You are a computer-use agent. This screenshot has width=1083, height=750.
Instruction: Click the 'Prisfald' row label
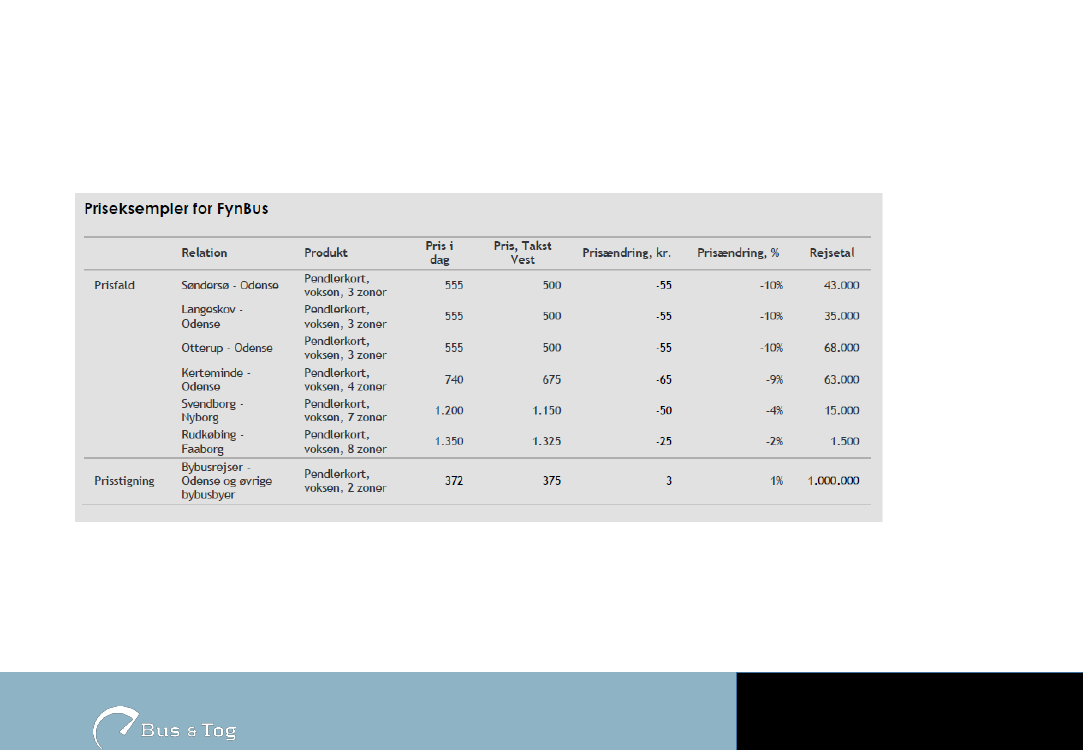tap(114, 285)
